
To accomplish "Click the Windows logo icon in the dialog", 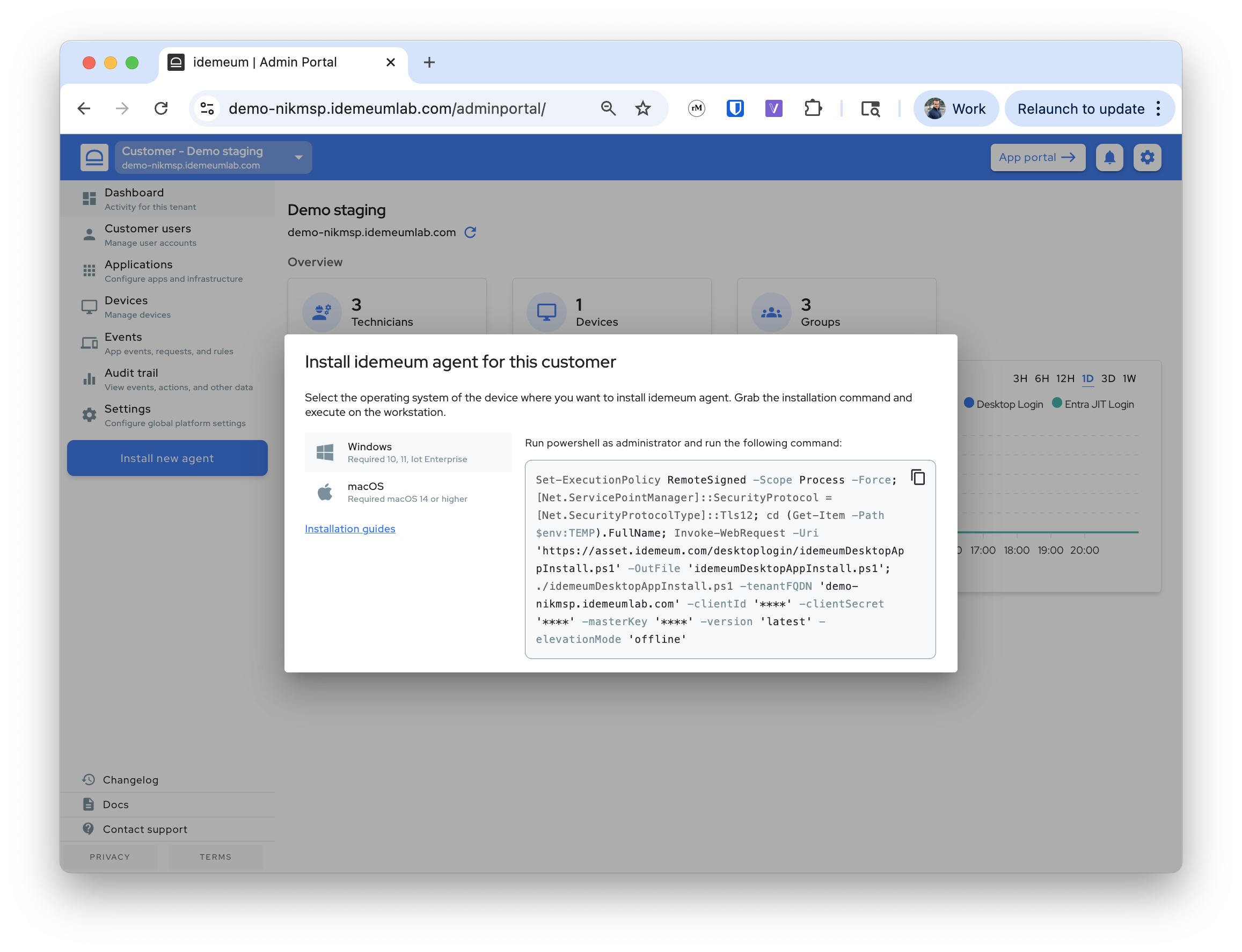I will [325, 452].
